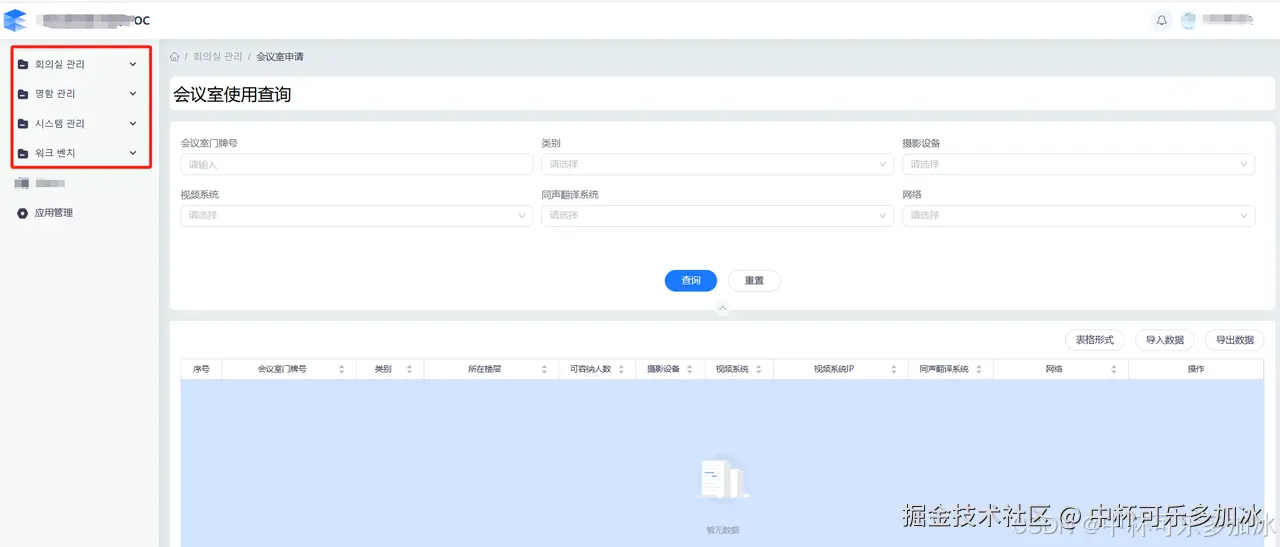The image size is (1280, 547).
Task: Open the 同声翻译系统 dropdown
Action: pos(717,215)
